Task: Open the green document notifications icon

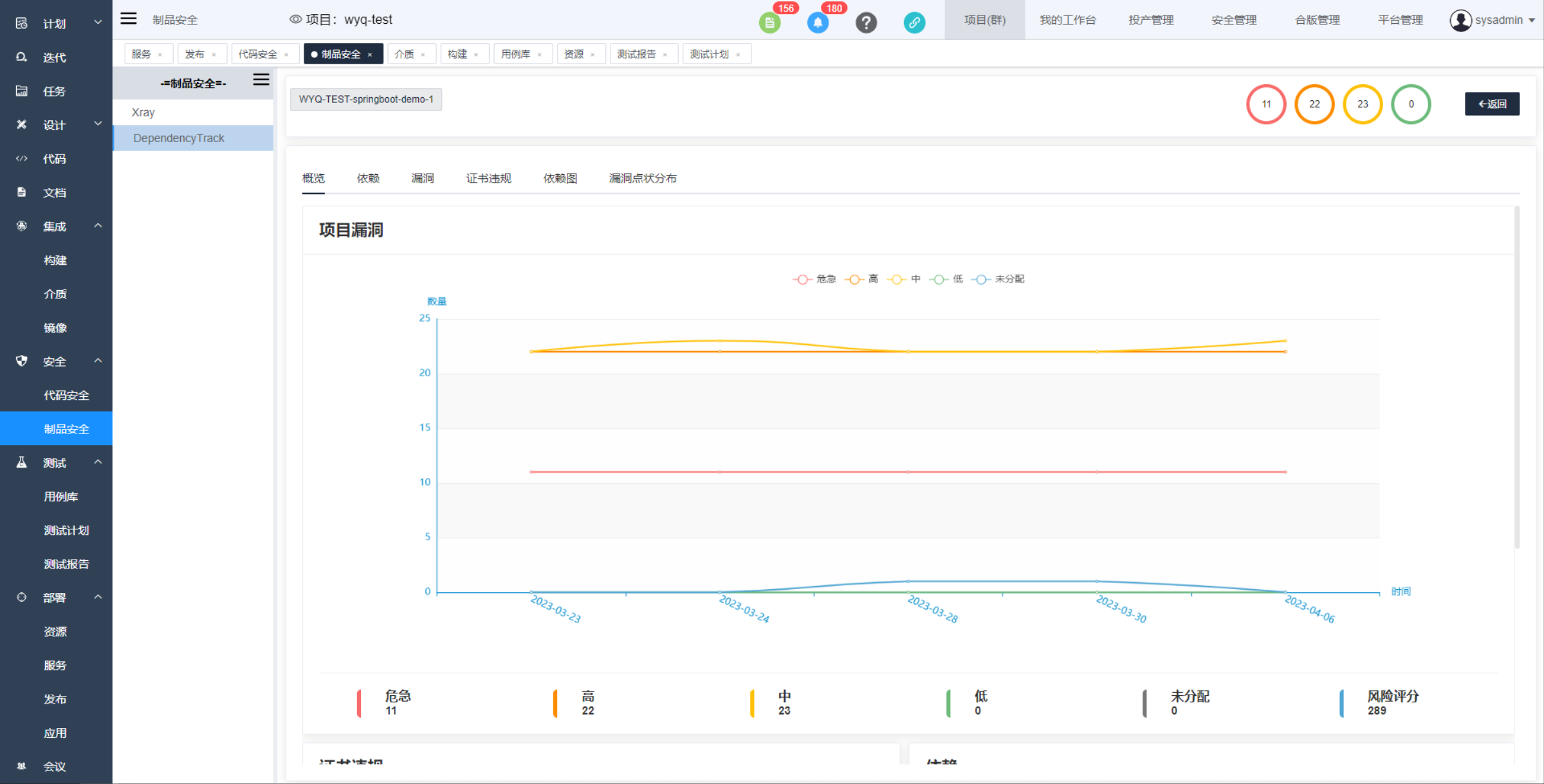Action: (x=769, y=23)
